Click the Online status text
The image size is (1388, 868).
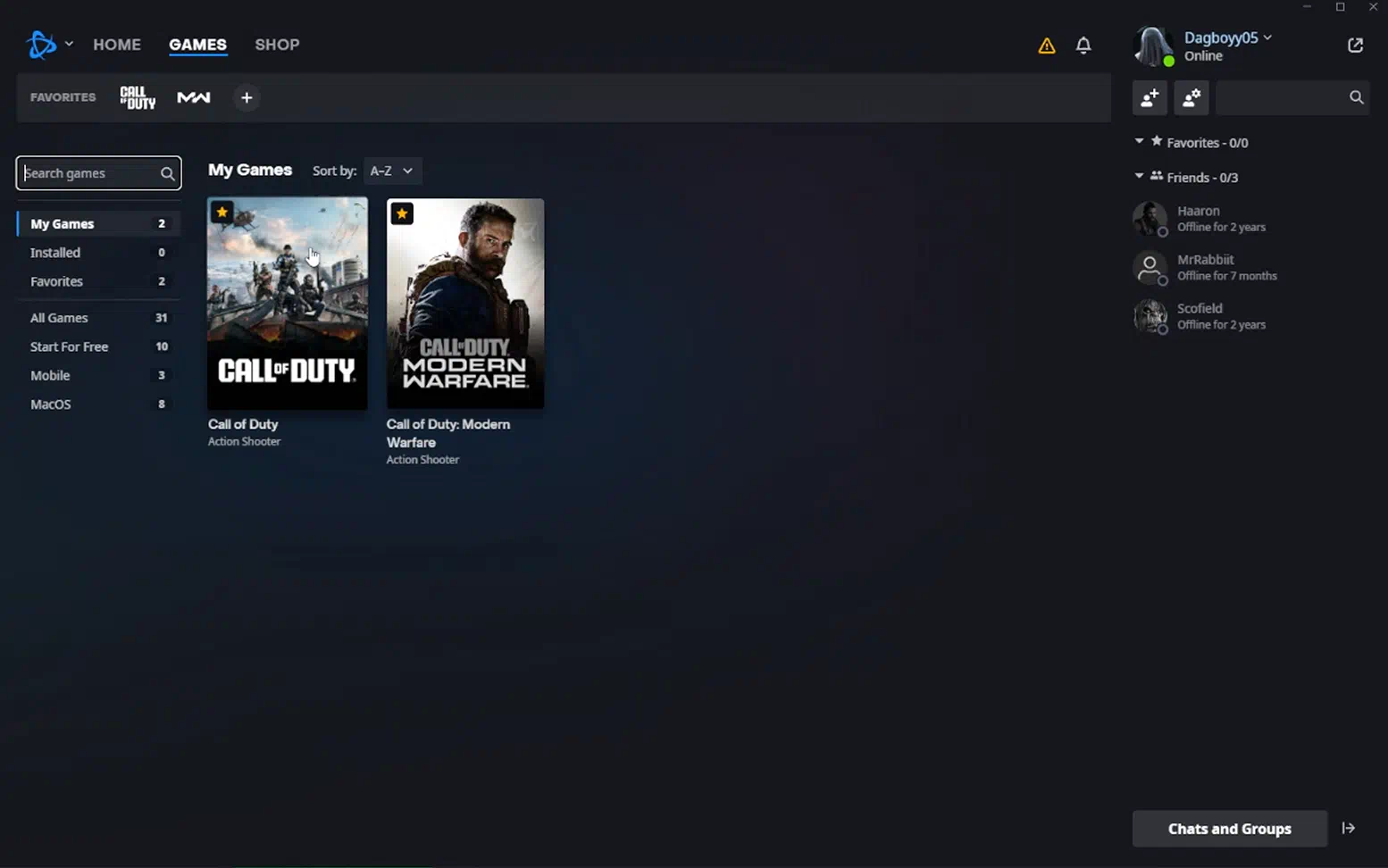tap(1203, 56)
